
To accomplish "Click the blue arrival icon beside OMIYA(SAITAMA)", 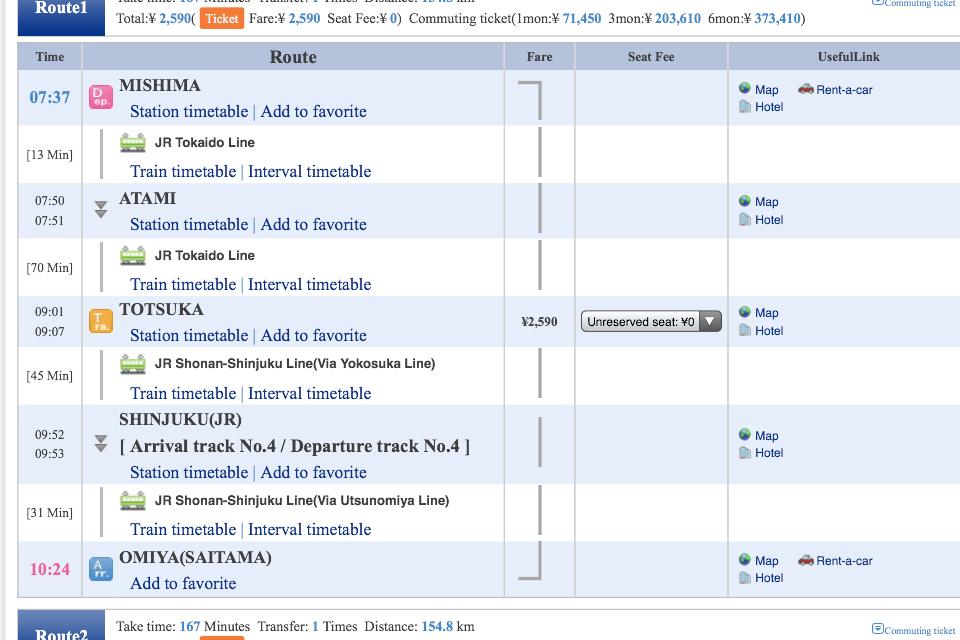I will pos(101,570).
